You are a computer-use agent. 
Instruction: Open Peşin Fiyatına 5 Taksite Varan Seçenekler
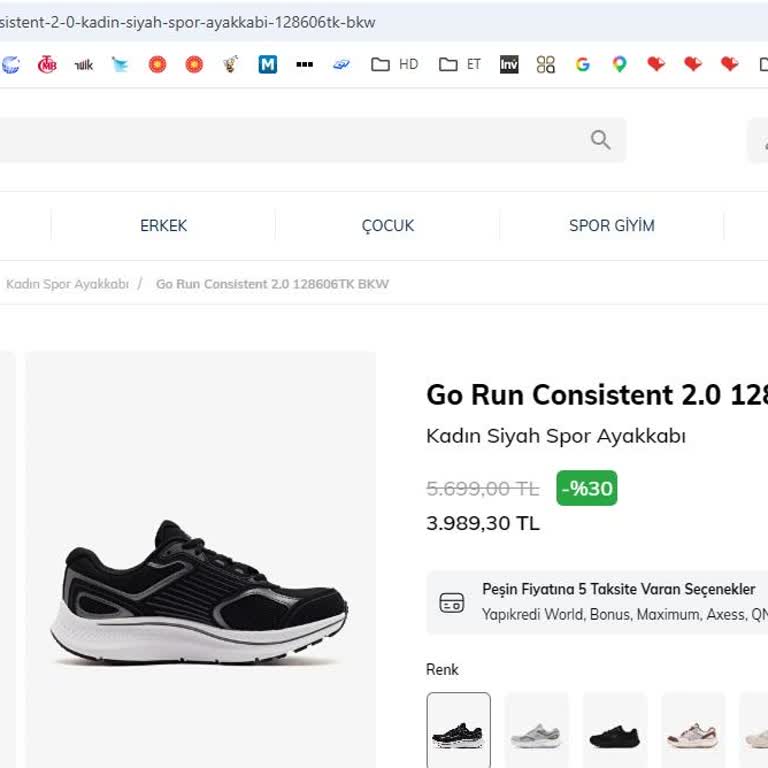619,589
